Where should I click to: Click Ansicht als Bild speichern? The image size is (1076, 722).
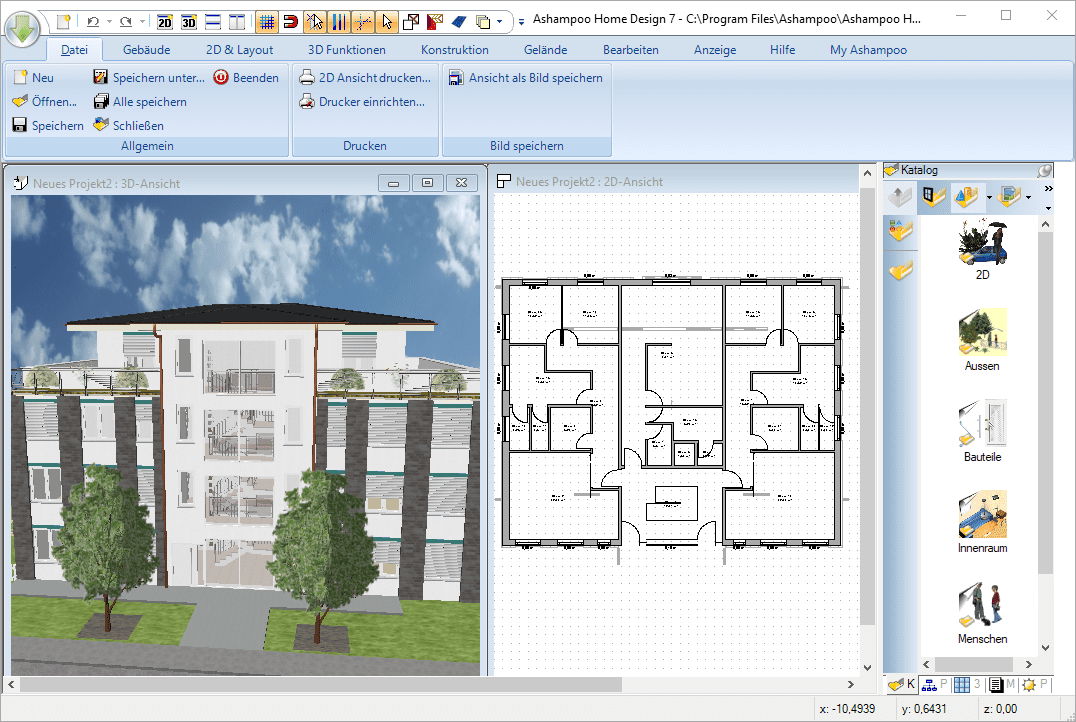[527, 77]
